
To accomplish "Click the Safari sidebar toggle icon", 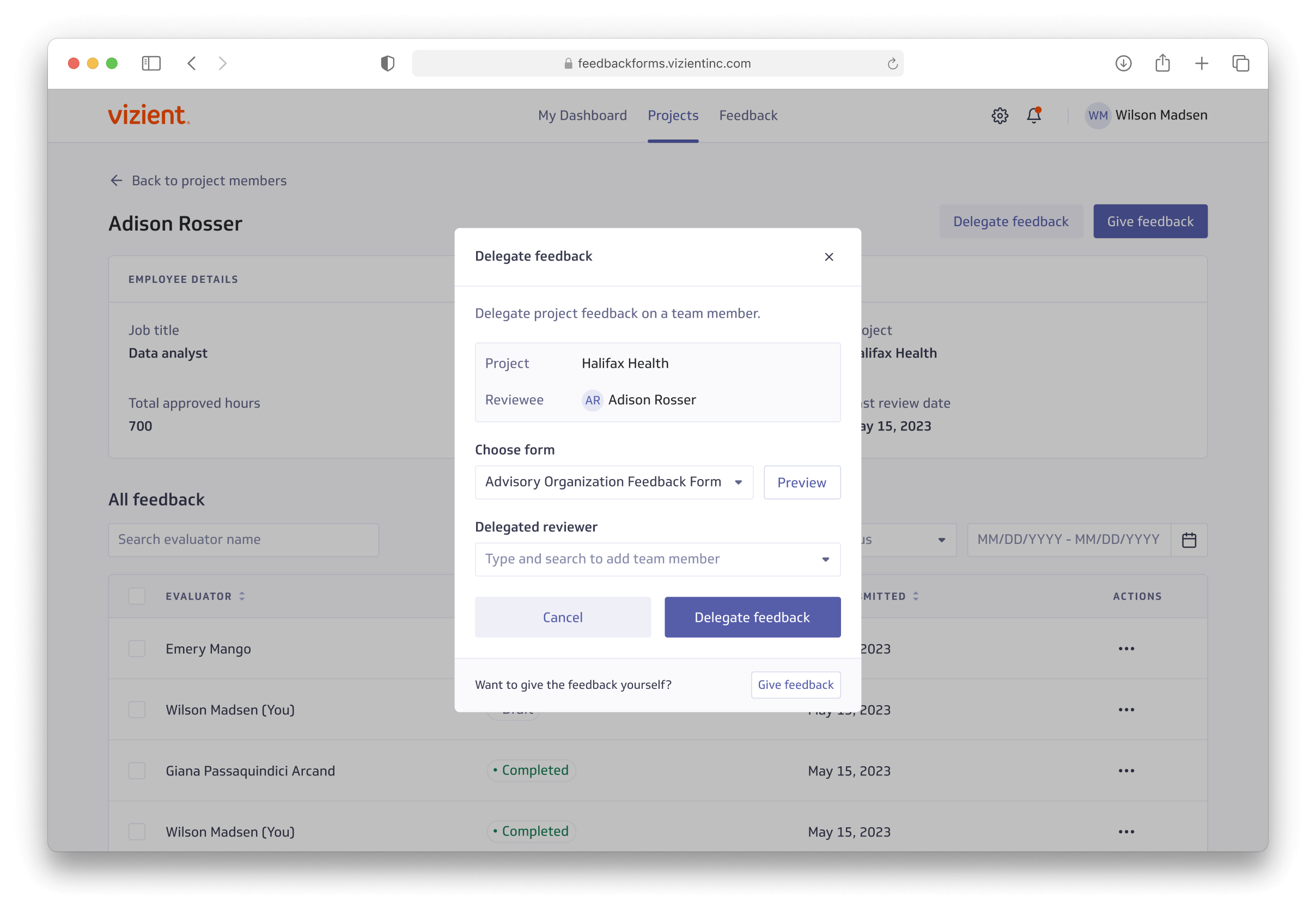I will (151, 63).
